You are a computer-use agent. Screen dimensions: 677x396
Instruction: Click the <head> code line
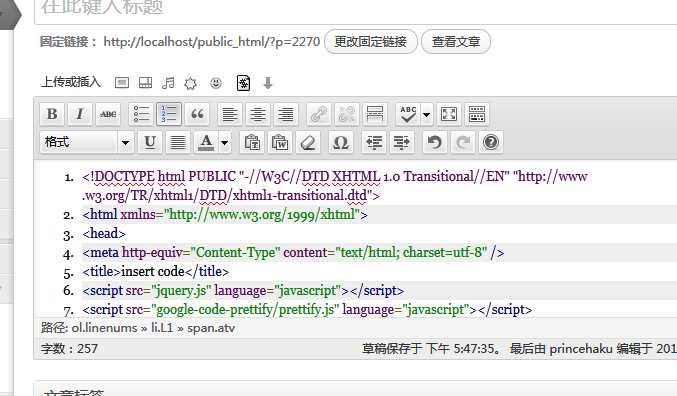pyautogui.click(x=104, y=233)
